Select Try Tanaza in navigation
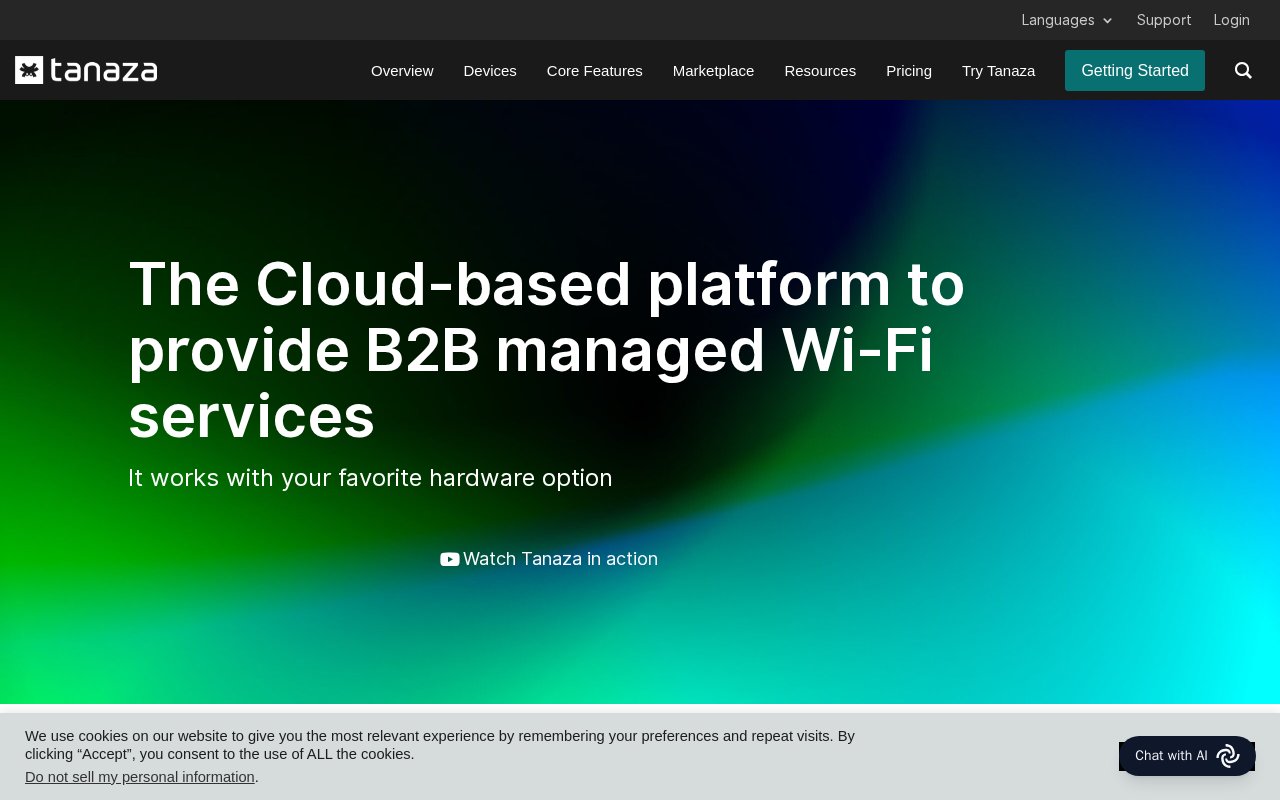The image size is (1280, 800). [998, 70]
